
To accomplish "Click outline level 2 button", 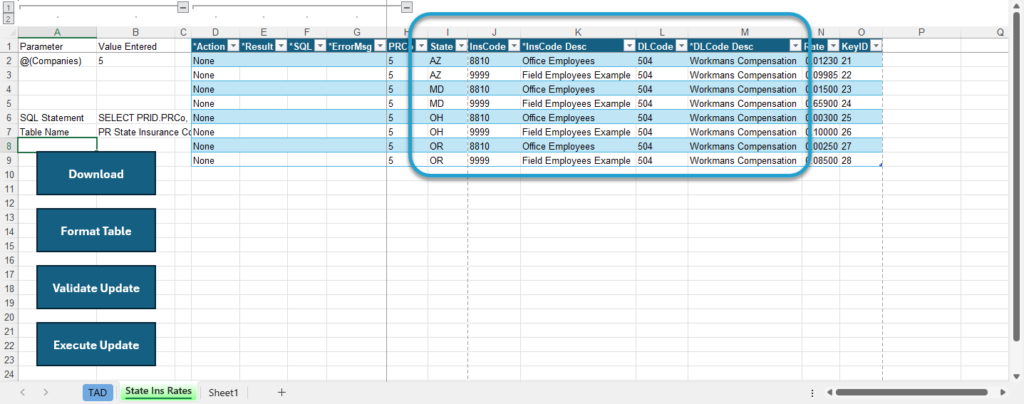I will [8, 19].
